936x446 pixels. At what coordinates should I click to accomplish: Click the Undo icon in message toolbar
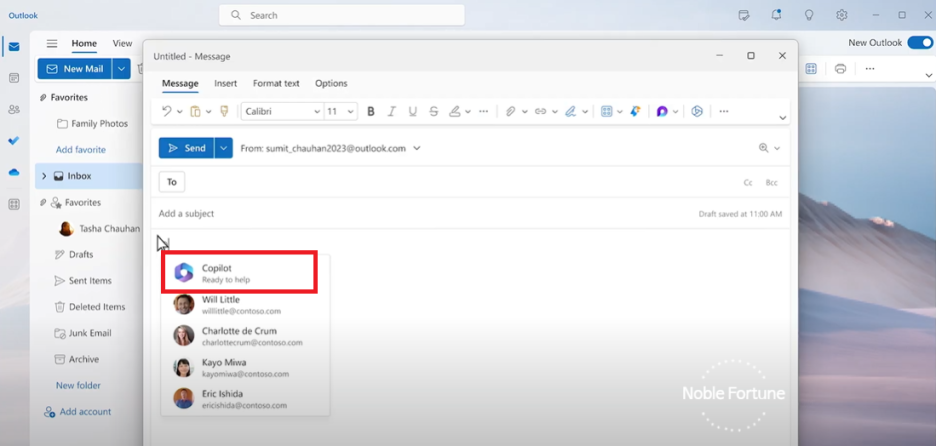point(167,111)
